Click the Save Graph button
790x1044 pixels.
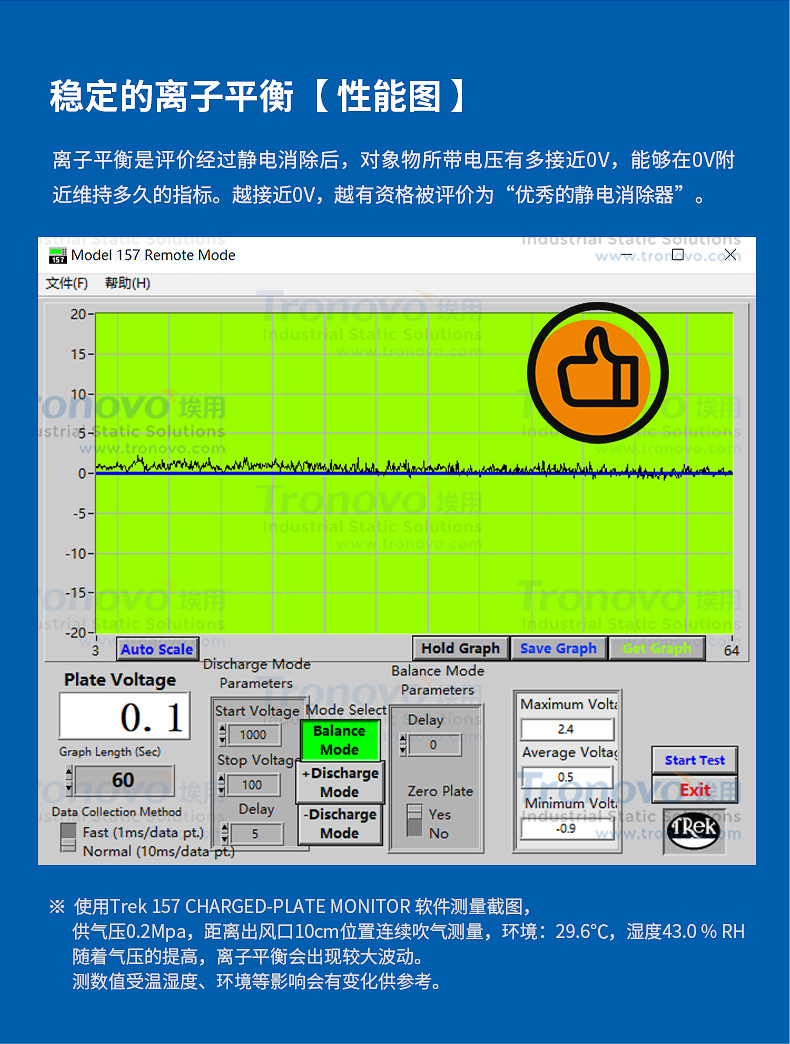pos(558,648)
